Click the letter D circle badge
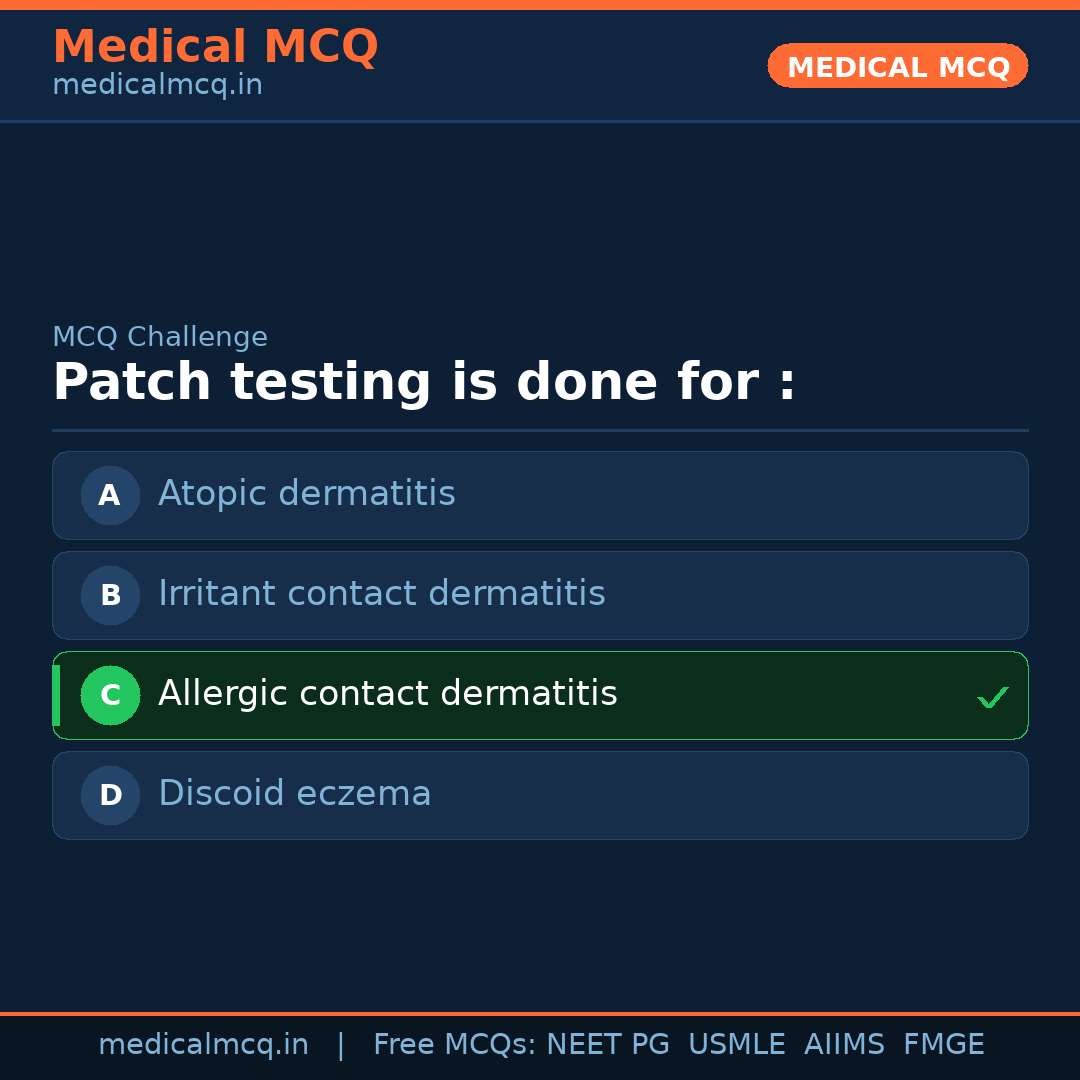 [x=110, y=795]
